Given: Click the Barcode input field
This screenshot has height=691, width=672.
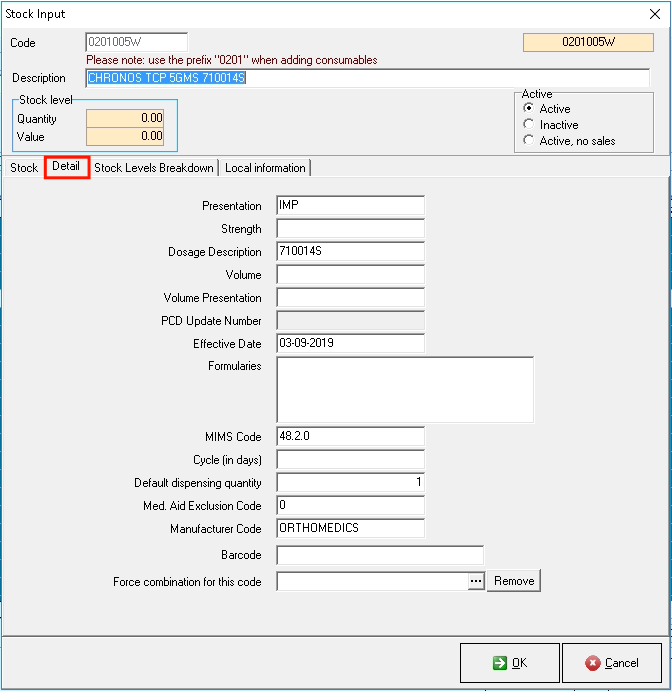Looking at the screenshot, I should coord(379,555).
